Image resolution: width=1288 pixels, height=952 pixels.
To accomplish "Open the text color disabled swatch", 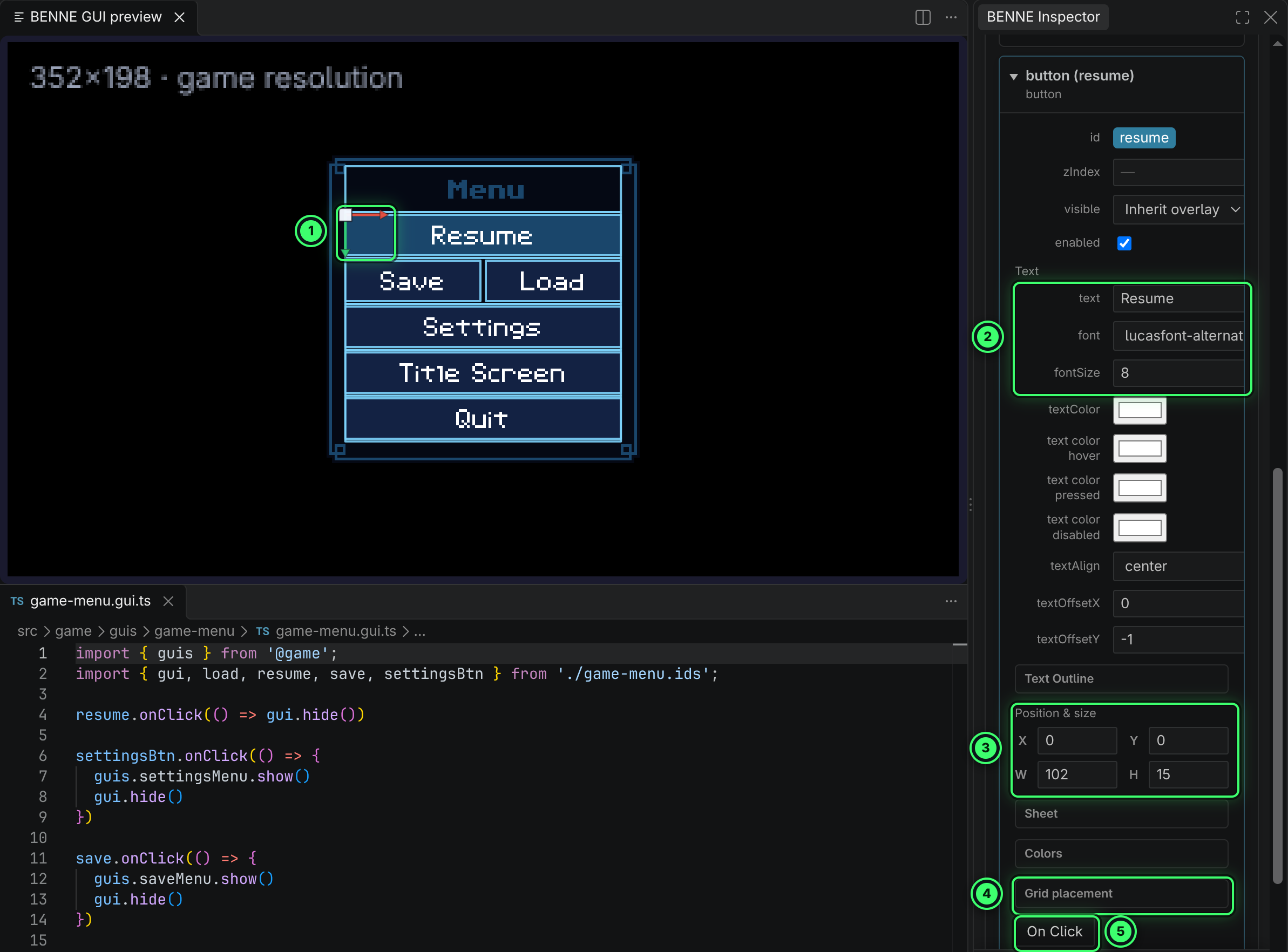I will tap(1140, 527).
